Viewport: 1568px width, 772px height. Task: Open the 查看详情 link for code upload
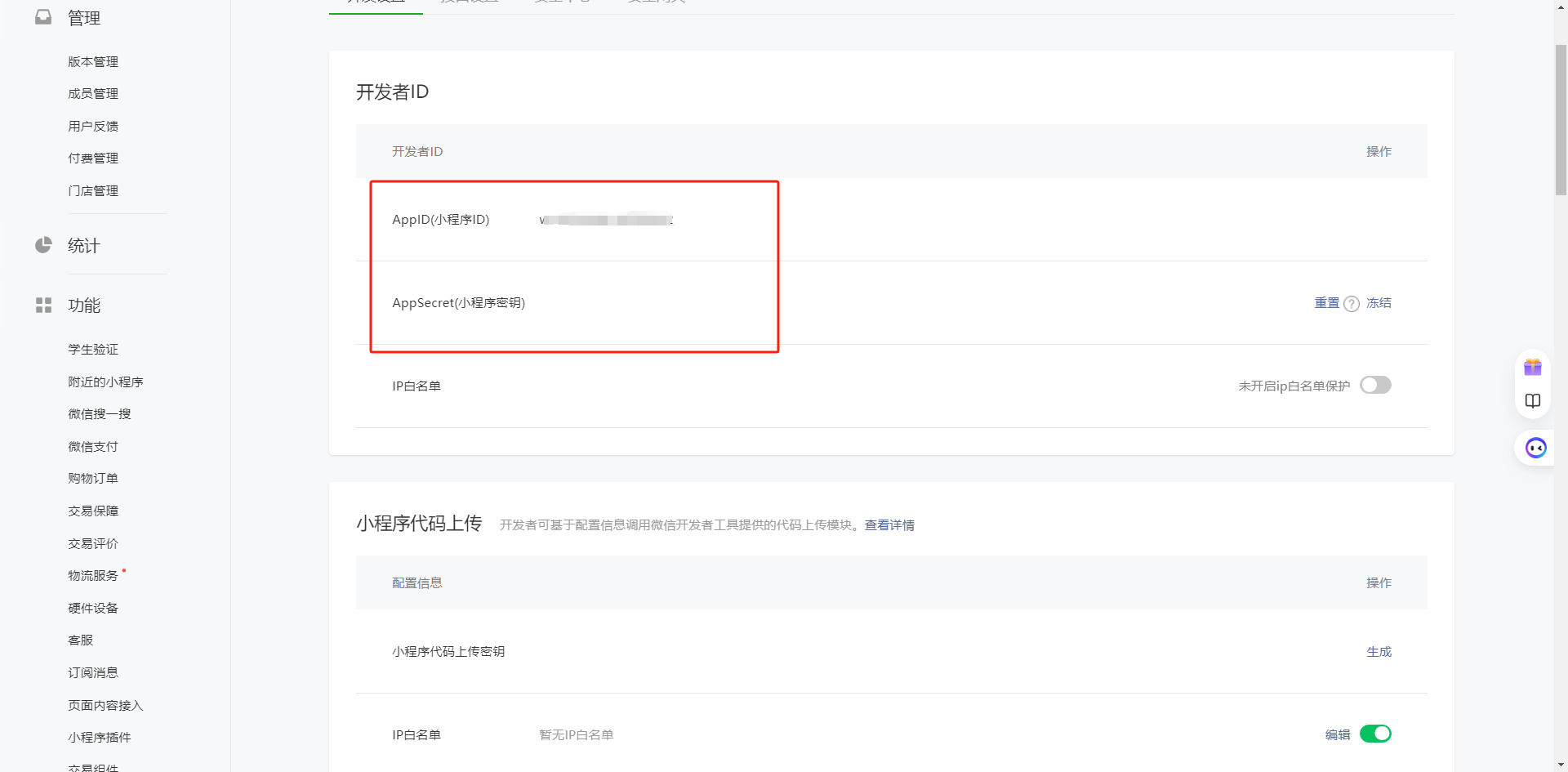point(889,525)
